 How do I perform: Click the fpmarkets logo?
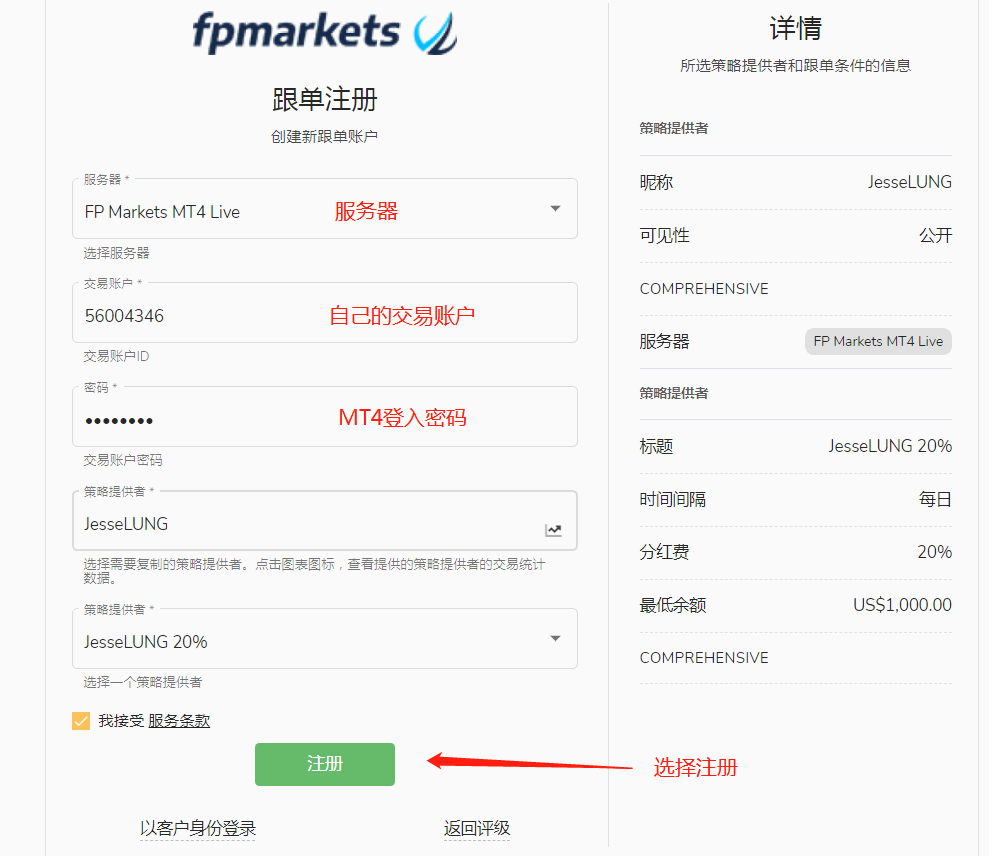point(325,33)
